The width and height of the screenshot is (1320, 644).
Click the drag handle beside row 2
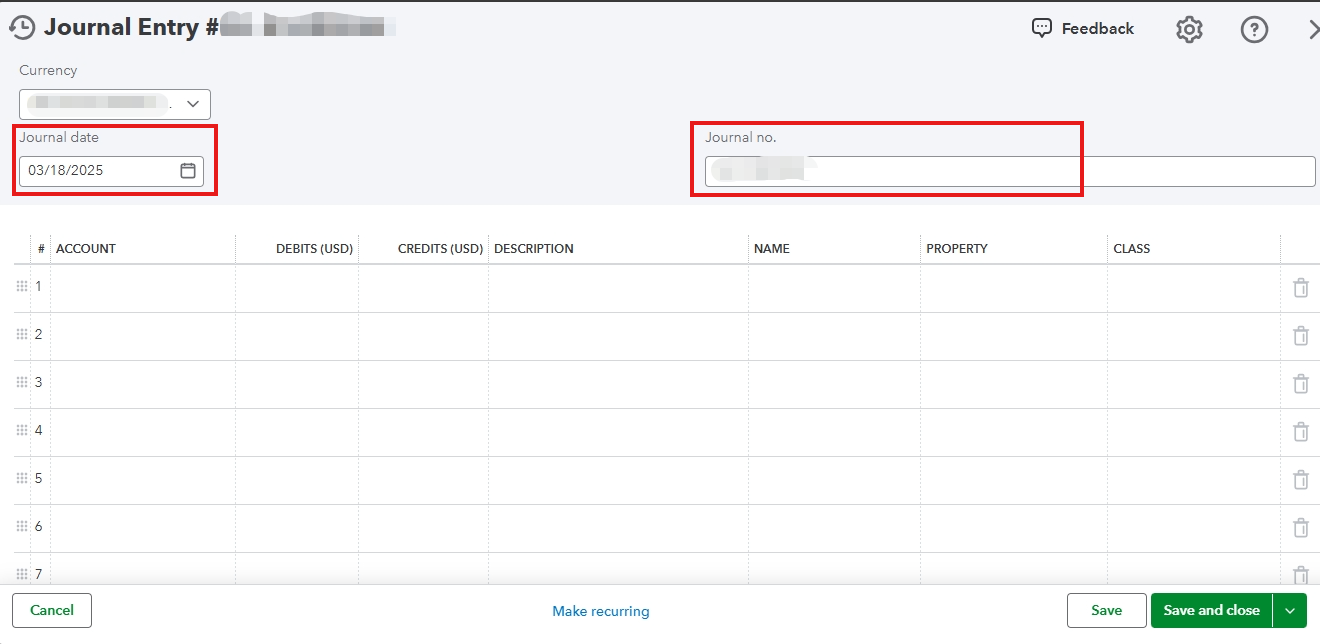pos(22,334)
